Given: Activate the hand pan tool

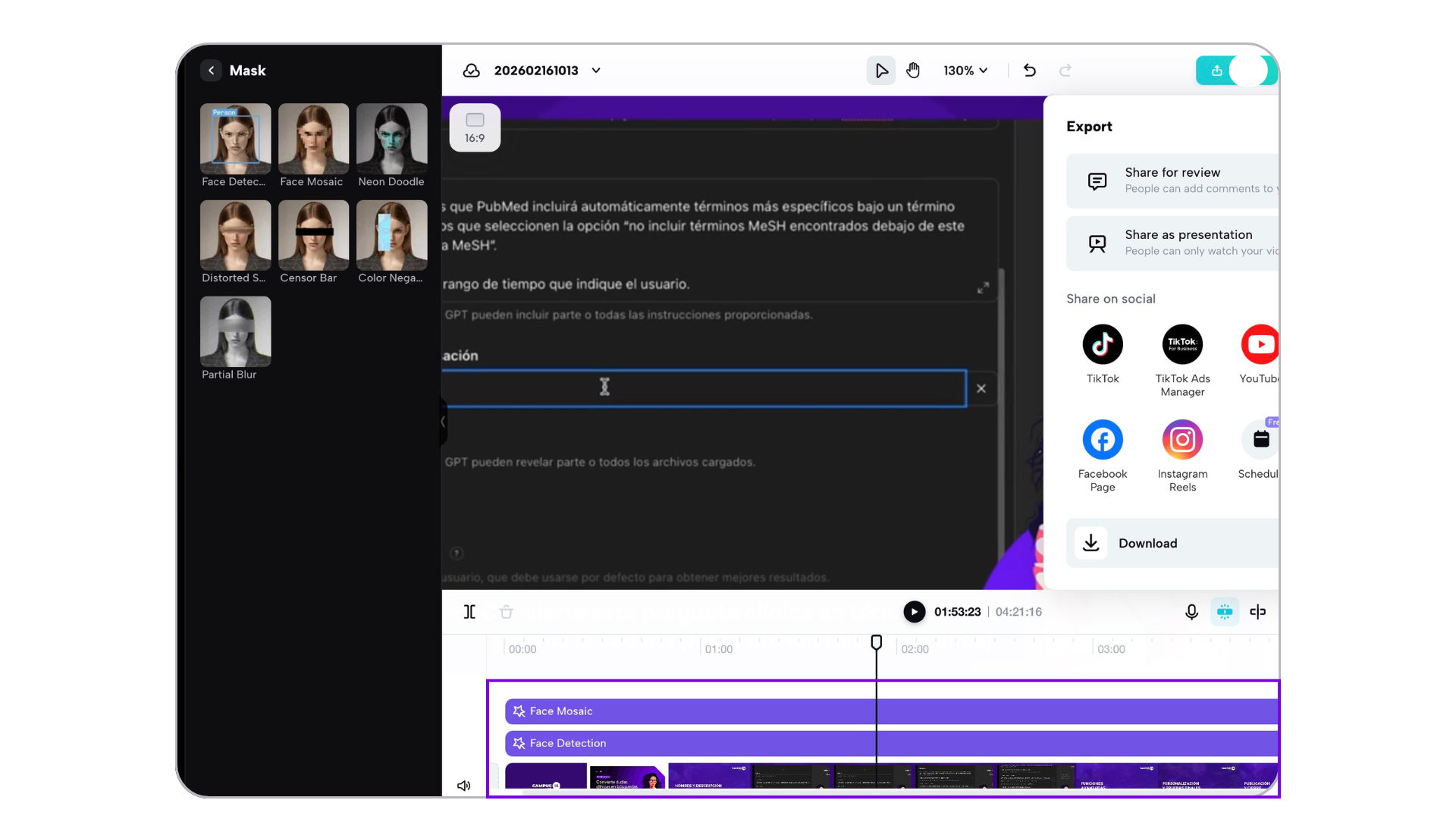Looking at the screenshot, I should point(913,71).
